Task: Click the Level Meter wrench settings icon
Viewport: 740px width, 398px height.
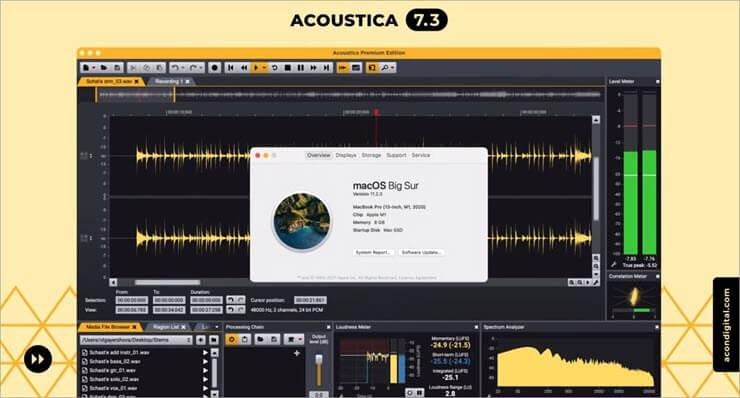Action: [614, 265]
